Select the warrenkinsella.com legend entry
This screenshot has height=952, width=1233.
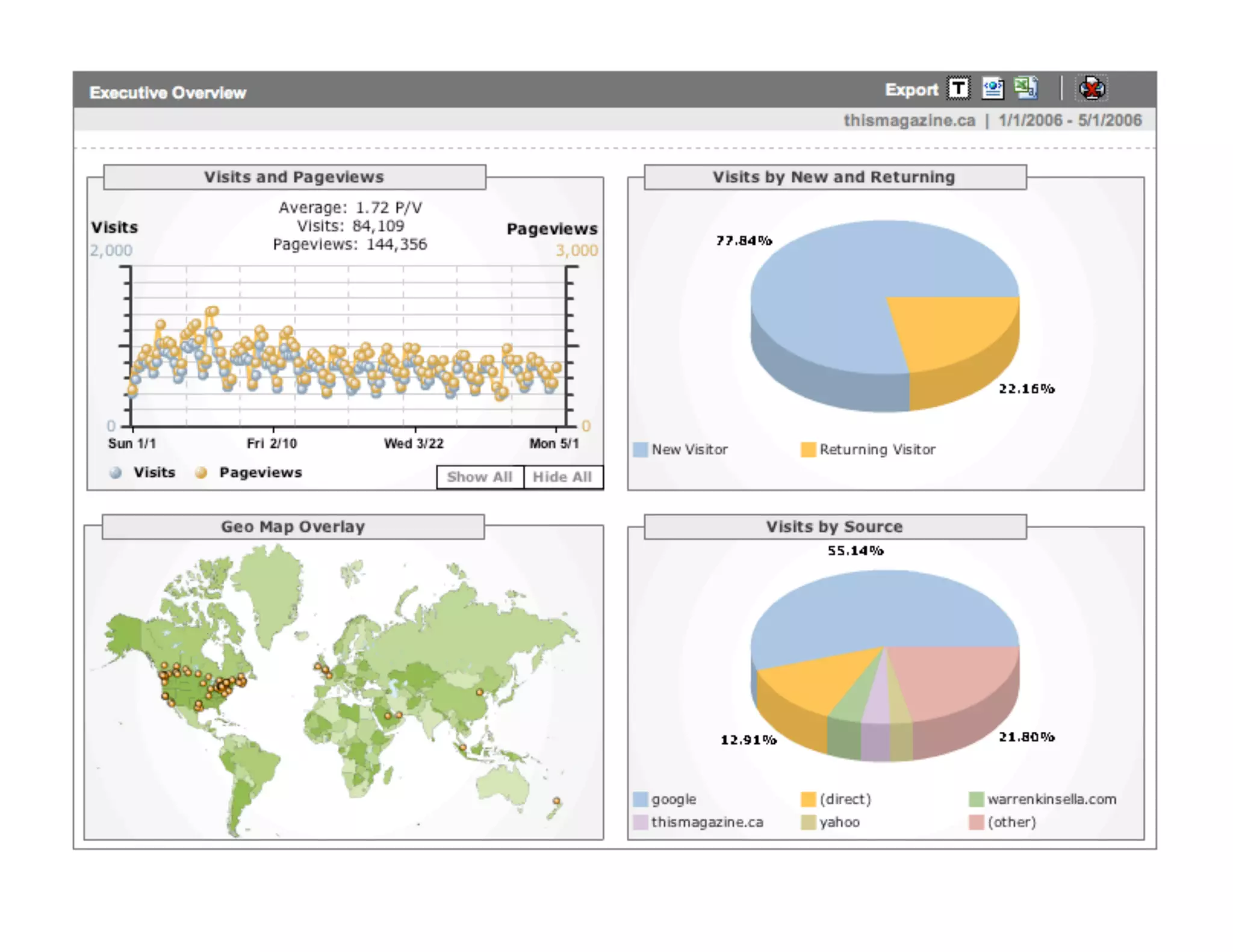tap(1051, 799)
